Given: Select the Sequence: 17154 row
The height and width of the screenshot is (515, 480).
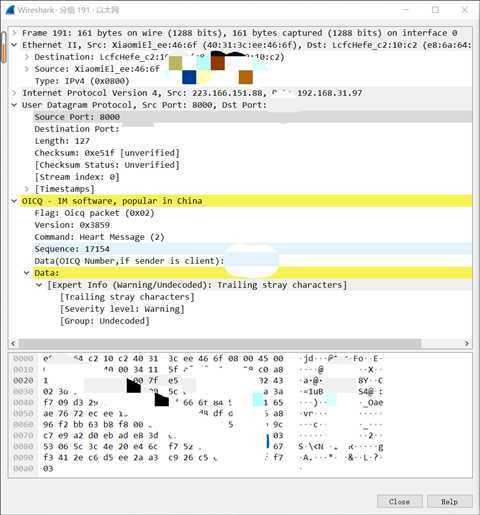Looking at the screenshot, I should [253, 249].
